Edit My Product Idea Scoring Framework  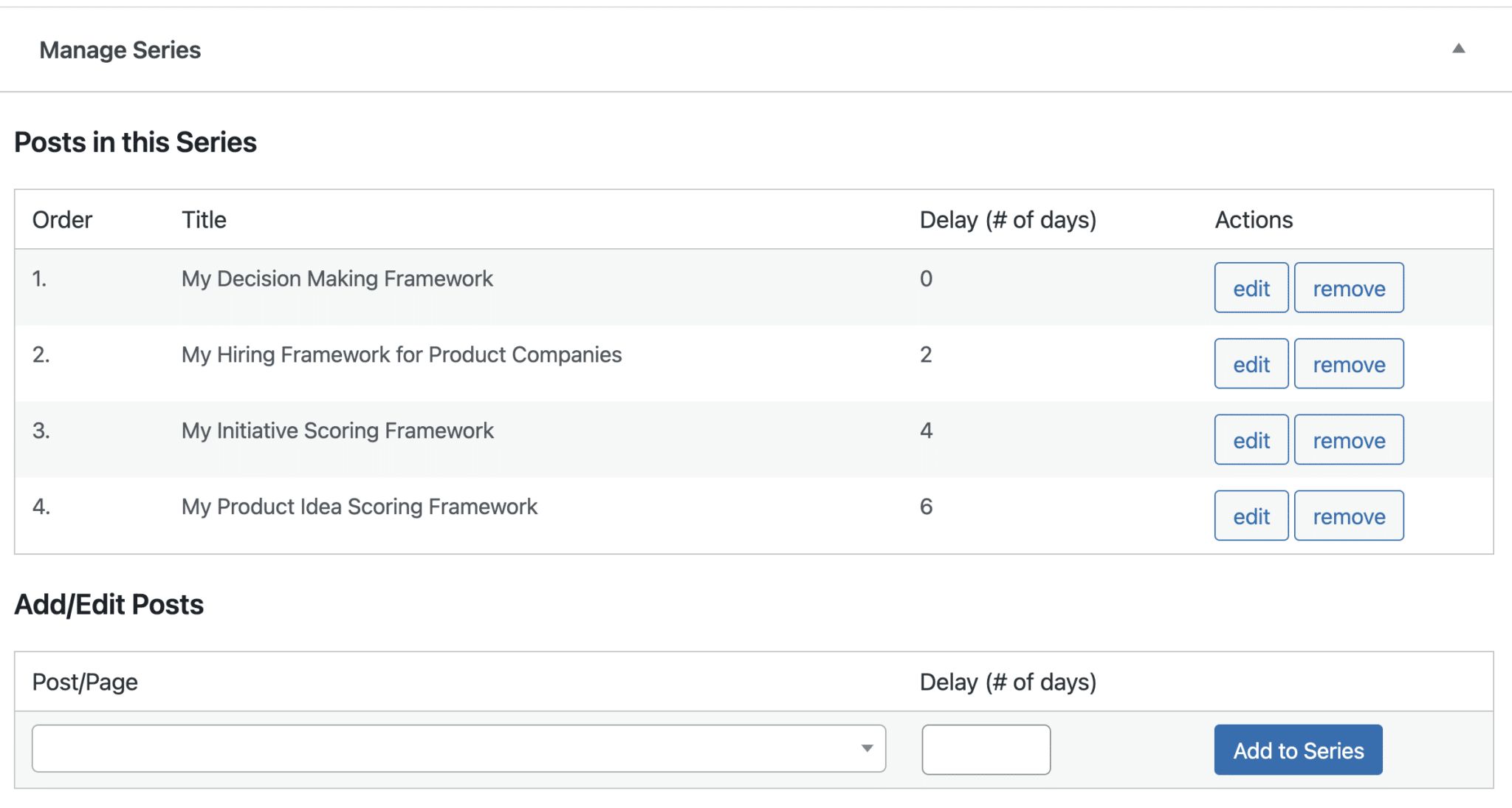(1251, 516)
